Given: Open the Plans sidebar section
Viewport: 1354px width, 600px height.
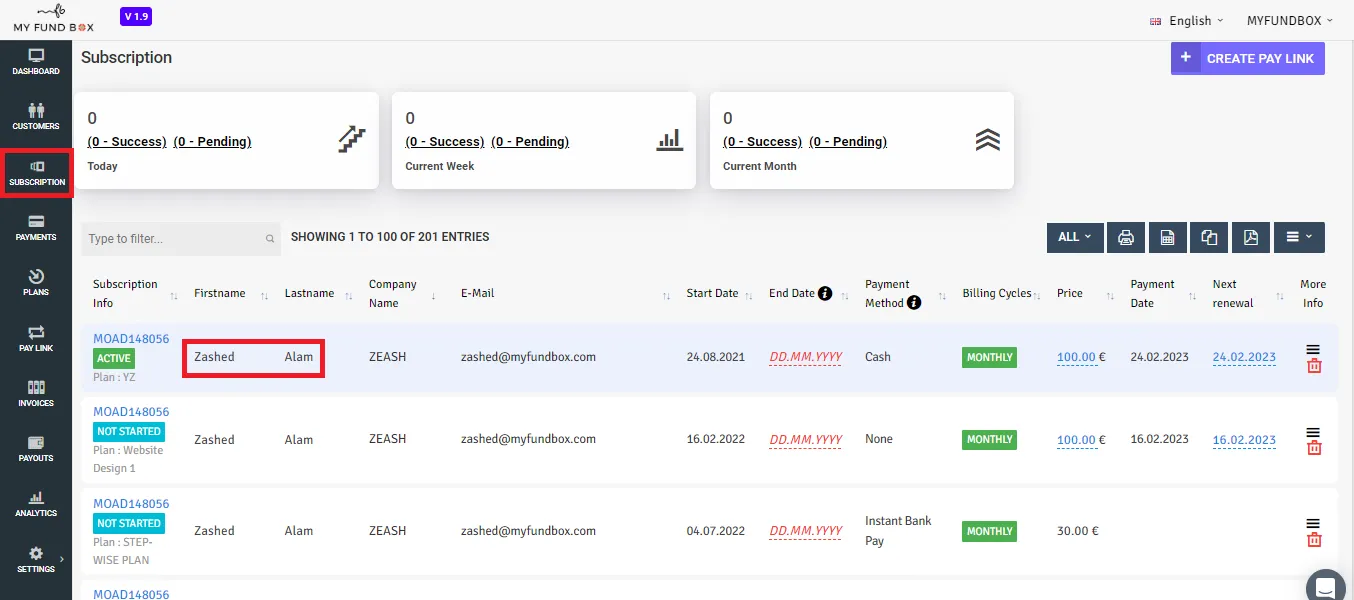Looking at the screenshot, I should coord(36,283).
